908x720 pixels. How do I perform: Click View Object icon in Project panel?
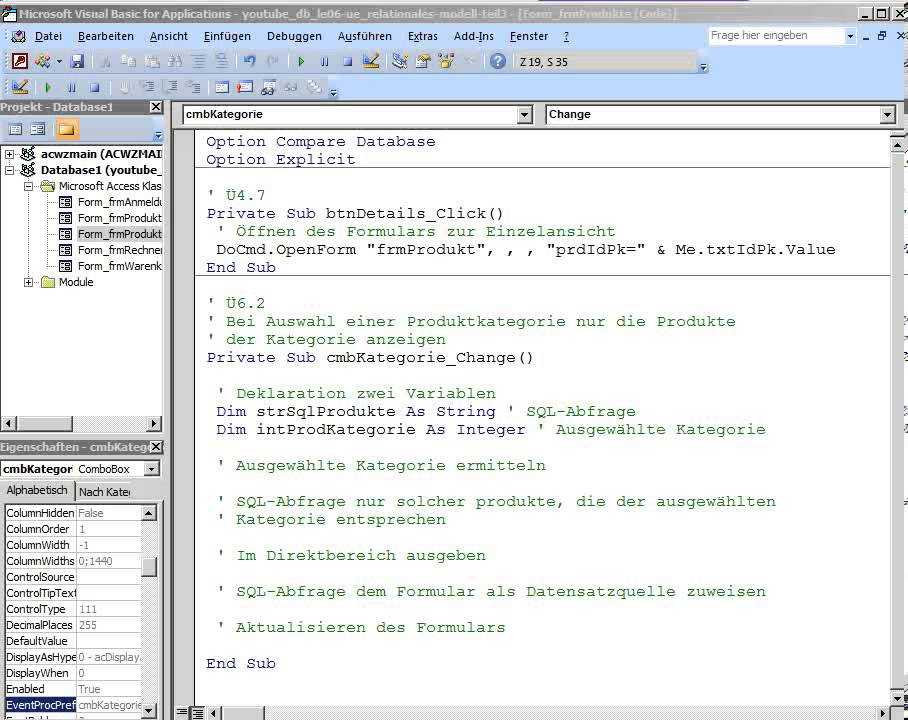pyautogui.click(x=38, y=129)
